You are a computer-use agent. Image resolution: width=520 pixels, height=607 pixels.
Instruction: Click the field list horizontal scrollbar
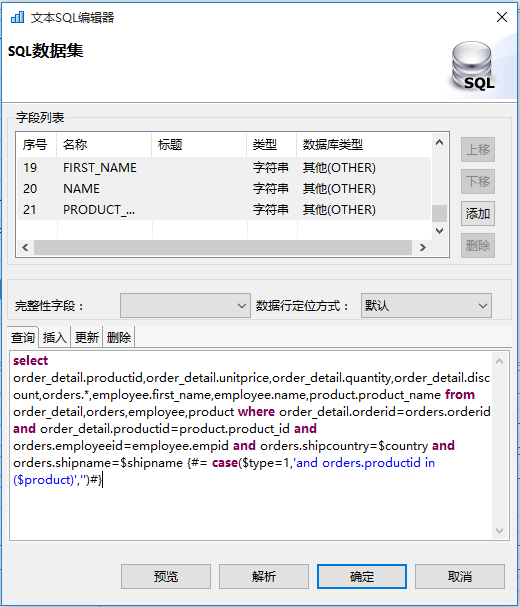(x=223, y=248)
